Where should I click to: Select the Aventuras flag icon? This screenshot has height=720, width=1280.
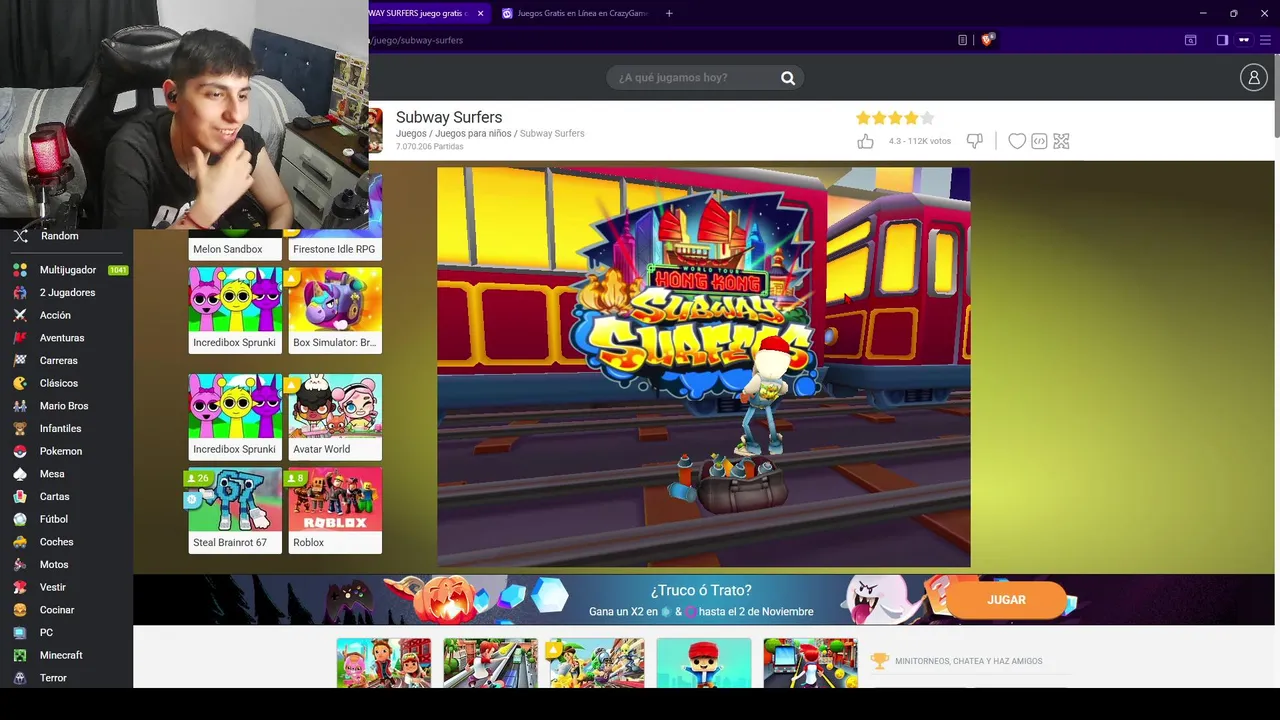[20, 338]
